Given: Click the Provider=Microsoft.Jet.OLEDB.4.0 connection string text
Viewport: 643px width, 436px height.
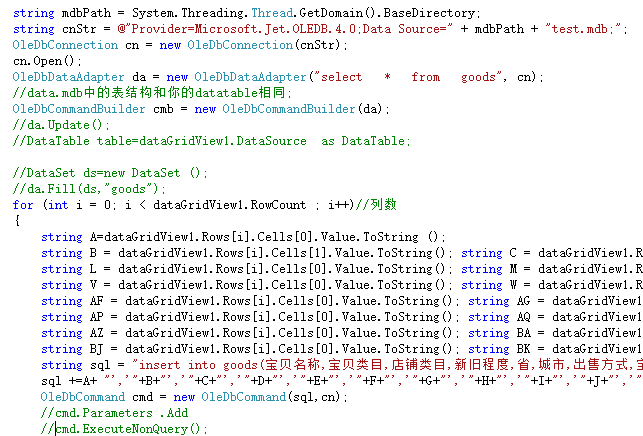Looking at the screenshot, I should 244,29.
